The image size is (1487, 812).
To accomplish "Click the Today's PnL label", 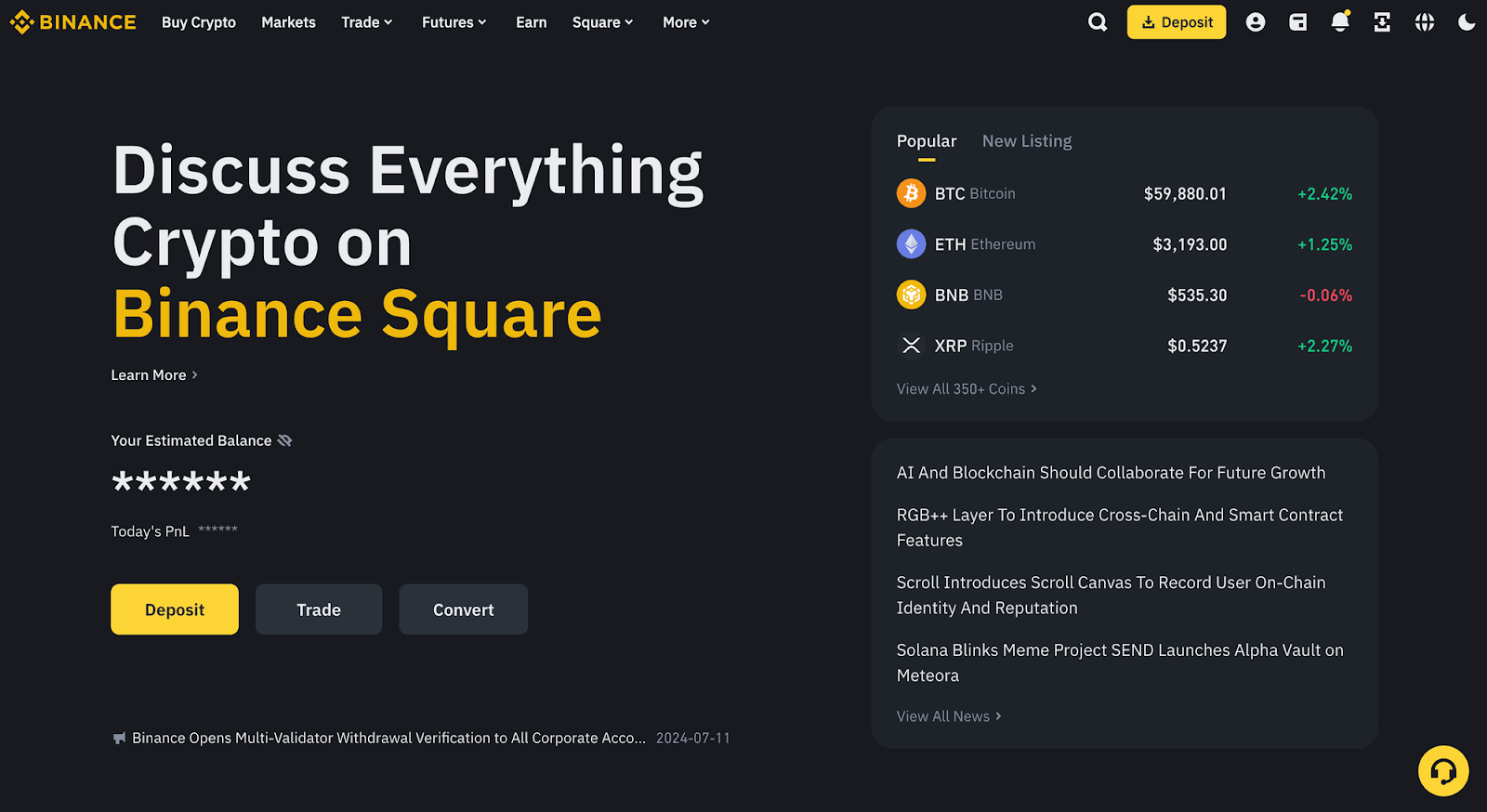I will point(150,531).
